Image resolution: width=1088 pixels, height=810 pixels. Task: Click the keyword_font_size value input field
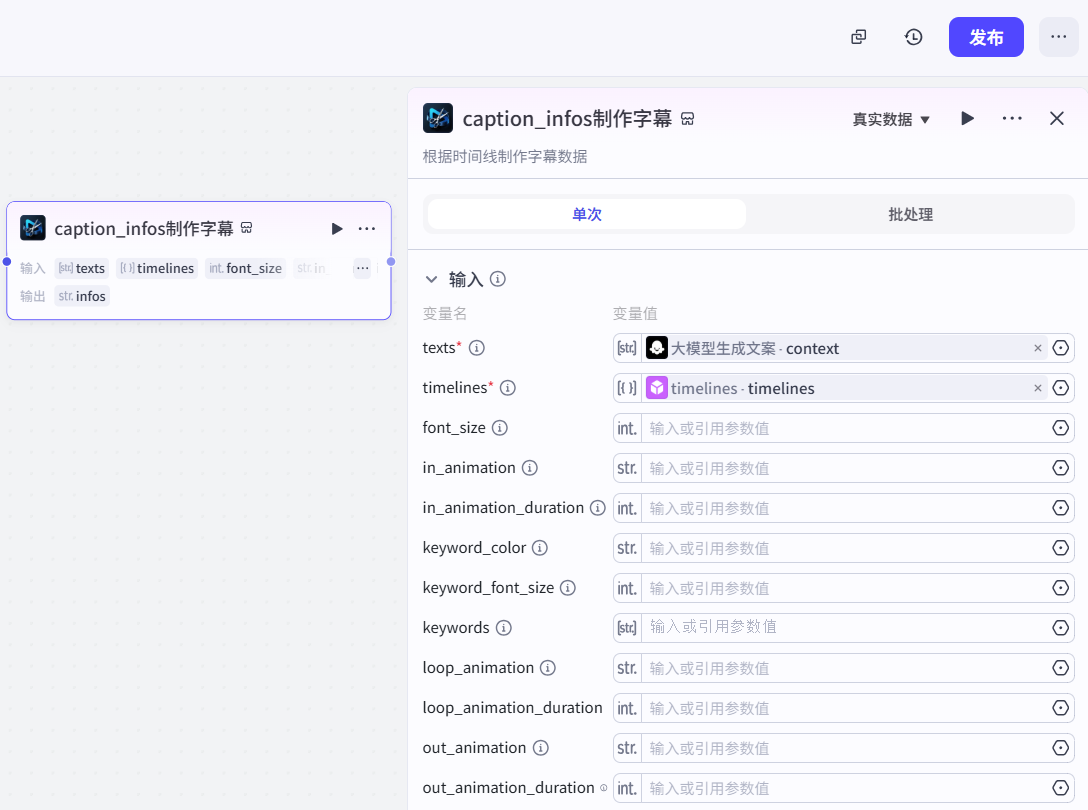845,588
